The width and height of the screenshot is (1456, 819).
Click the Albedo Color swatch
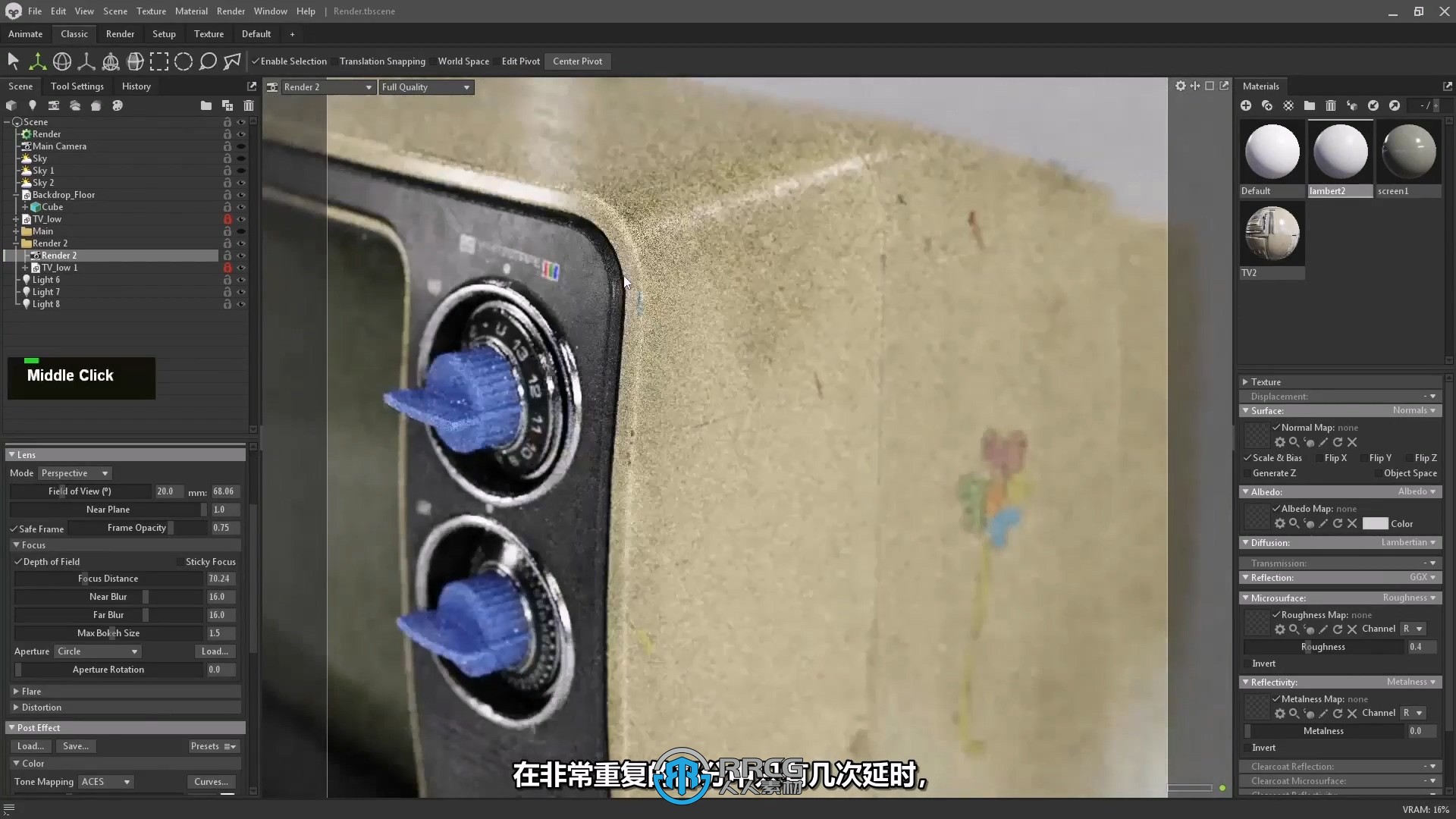(x=1375, y=523)
